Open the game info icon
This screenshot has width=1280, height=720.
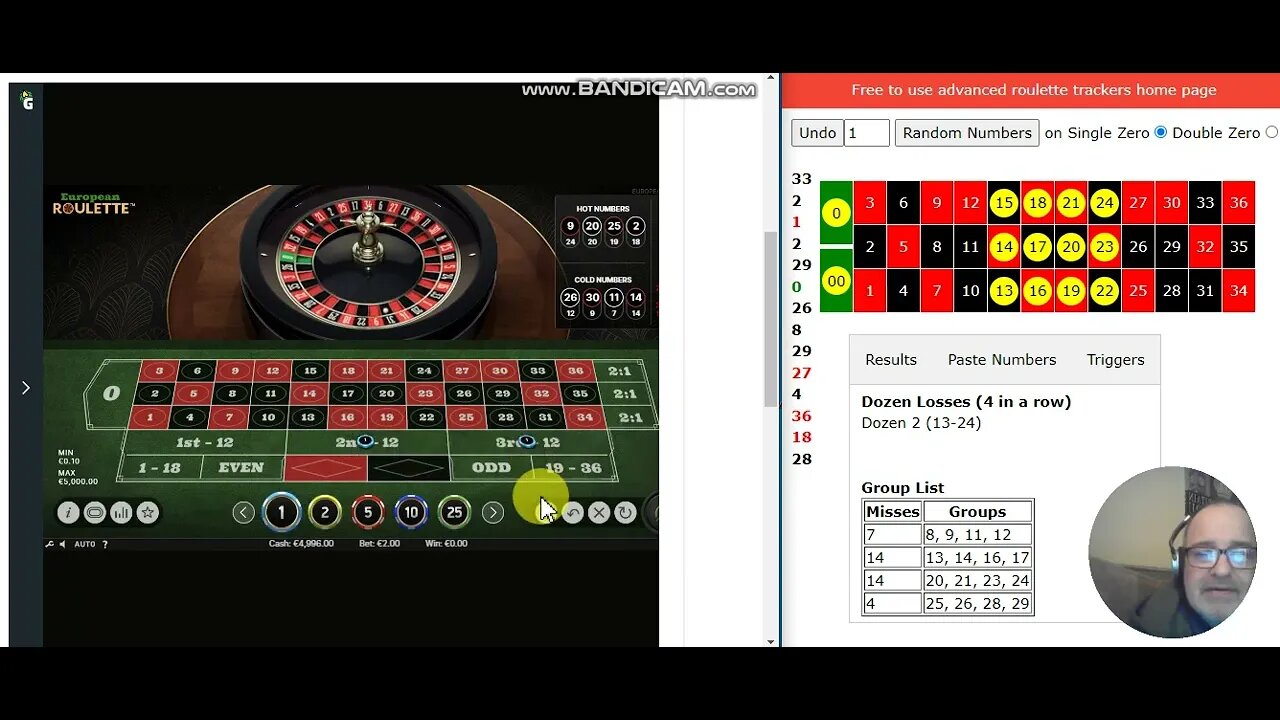click(68, 513)
